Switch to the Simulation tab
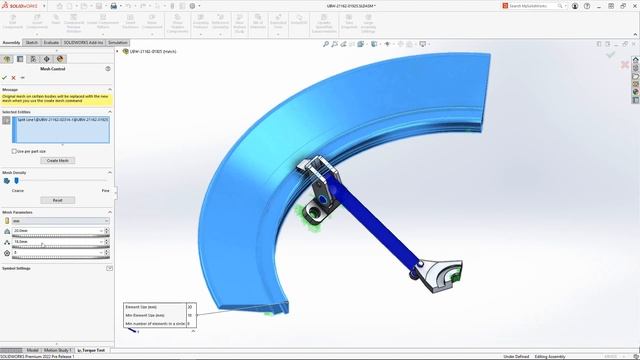The width and height of the screenshot is (640, 360). coord(118,42)
